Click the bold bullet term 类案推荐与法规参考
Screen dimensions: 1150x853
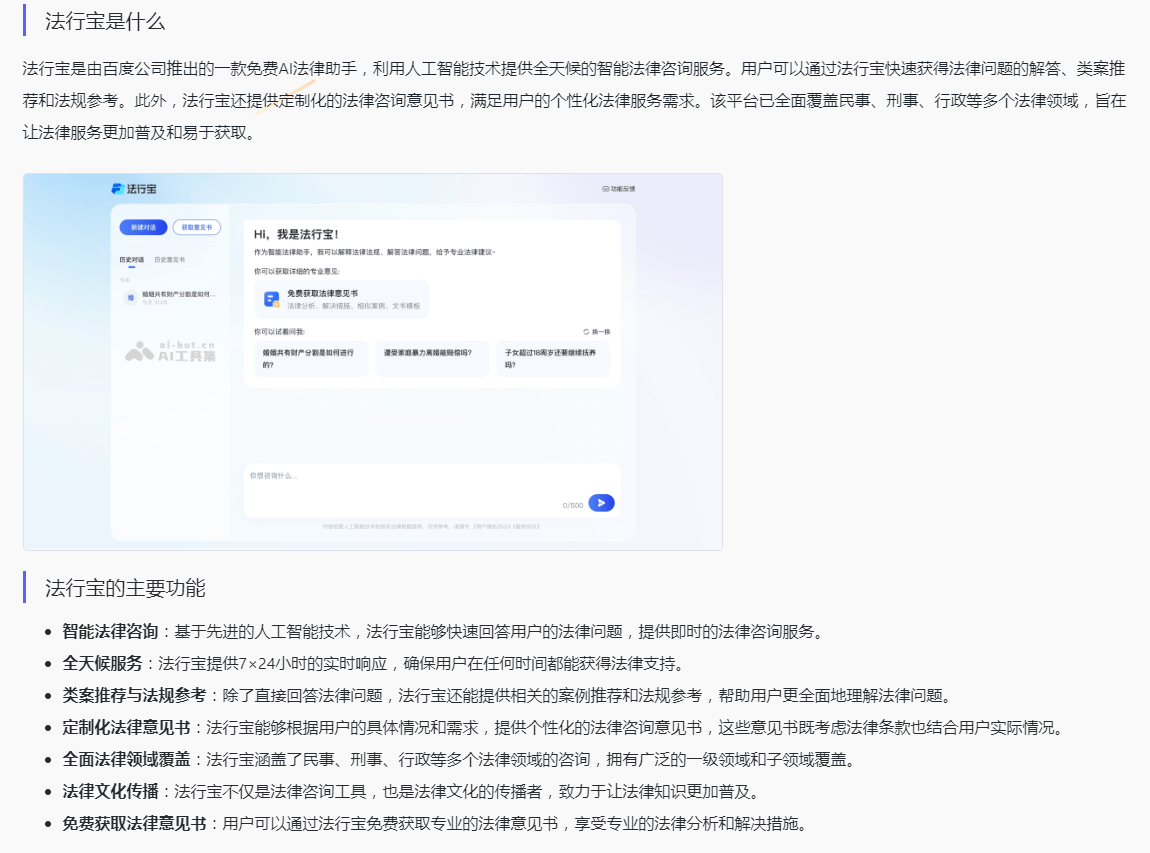(x=134, y=695)
